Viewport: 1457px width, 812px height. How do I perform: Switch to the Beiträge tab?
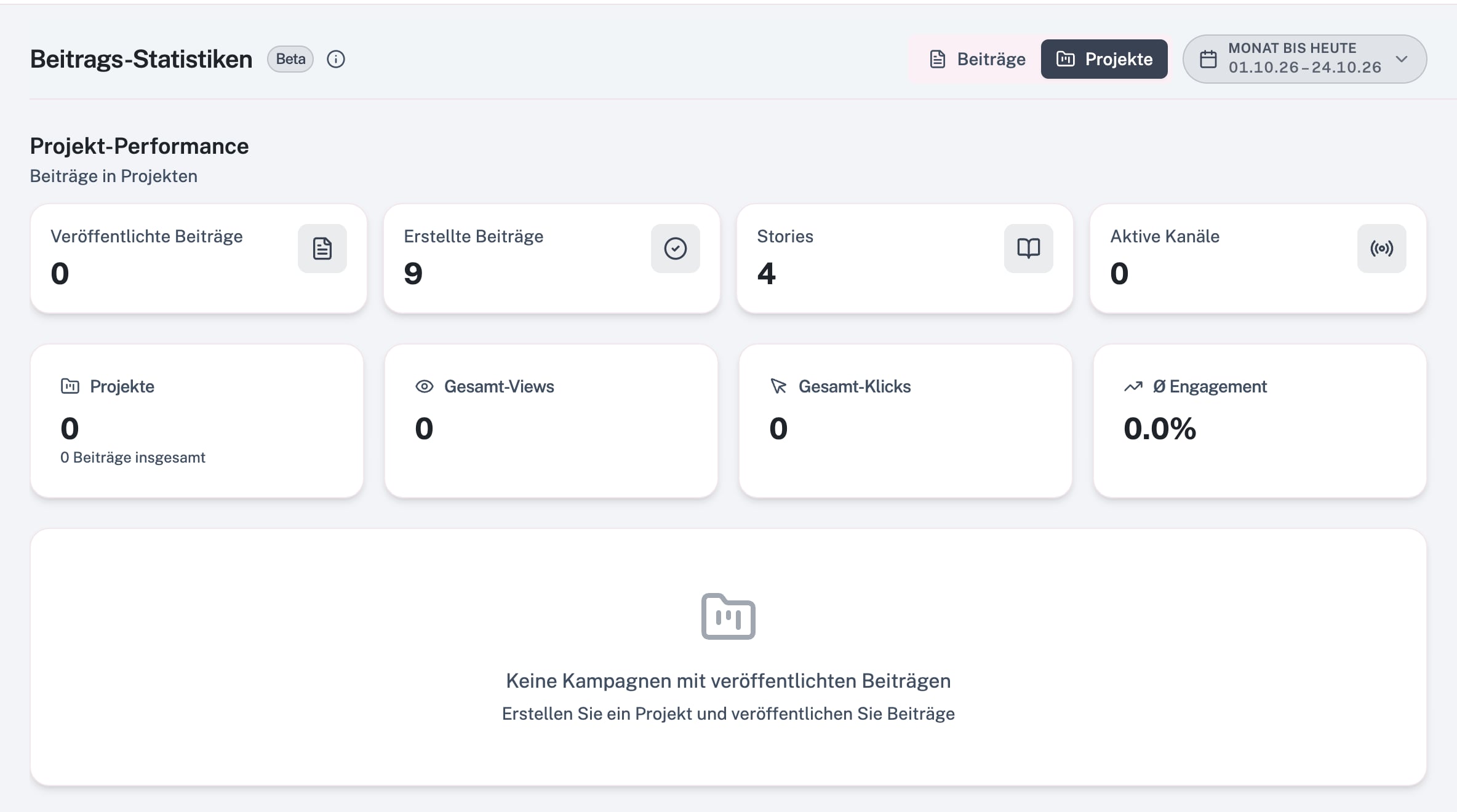pos(977,59)
